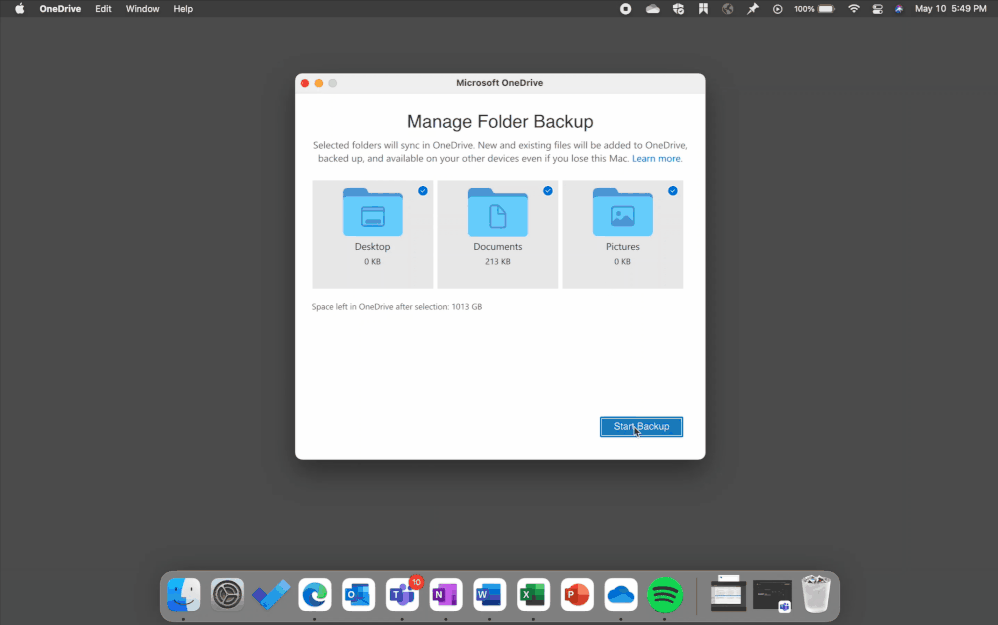This screenshot has width=998, height=625.
Task: Open the OneDrive menu in the menu bar
Action: pos(60,9)
